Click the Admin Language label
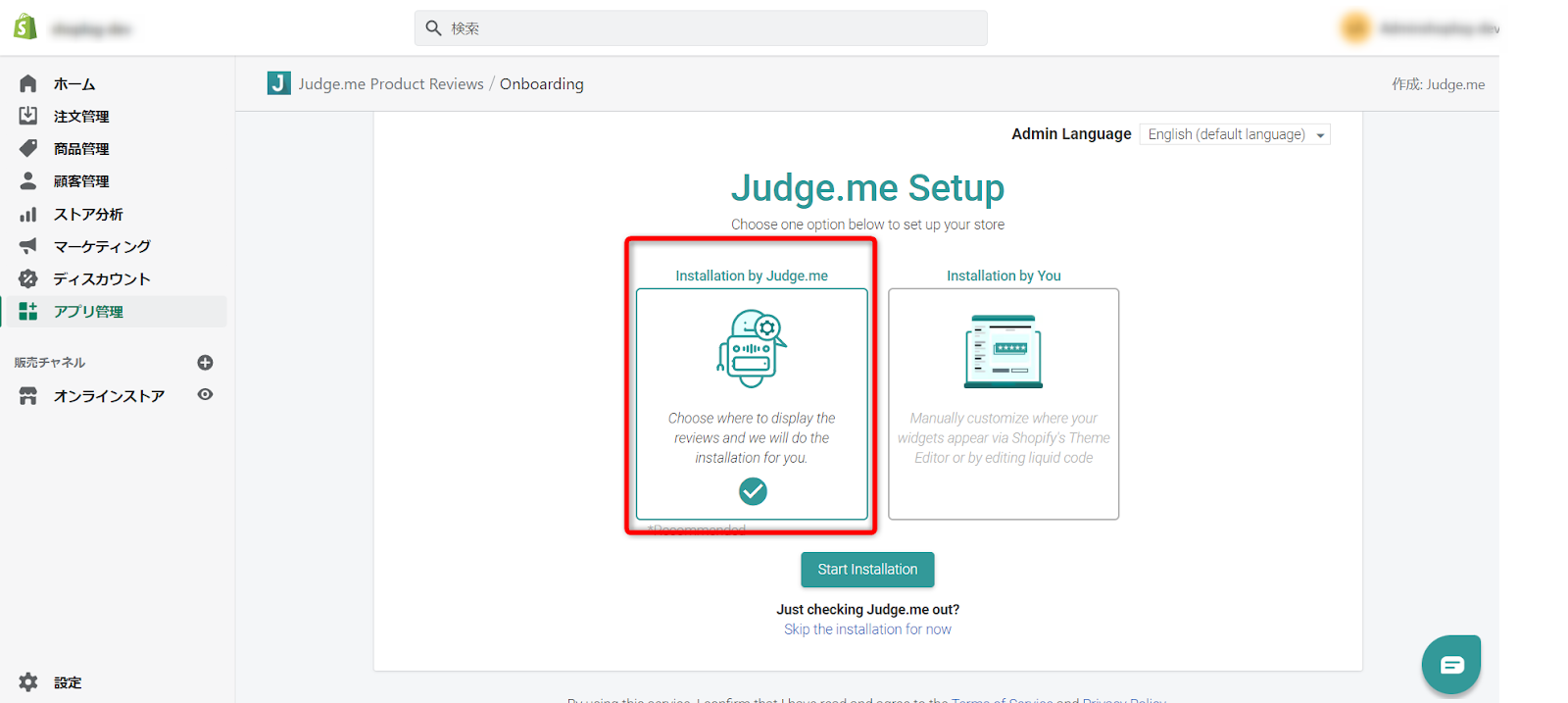This screenshot has height=703, width=1568. (1071, 134)
